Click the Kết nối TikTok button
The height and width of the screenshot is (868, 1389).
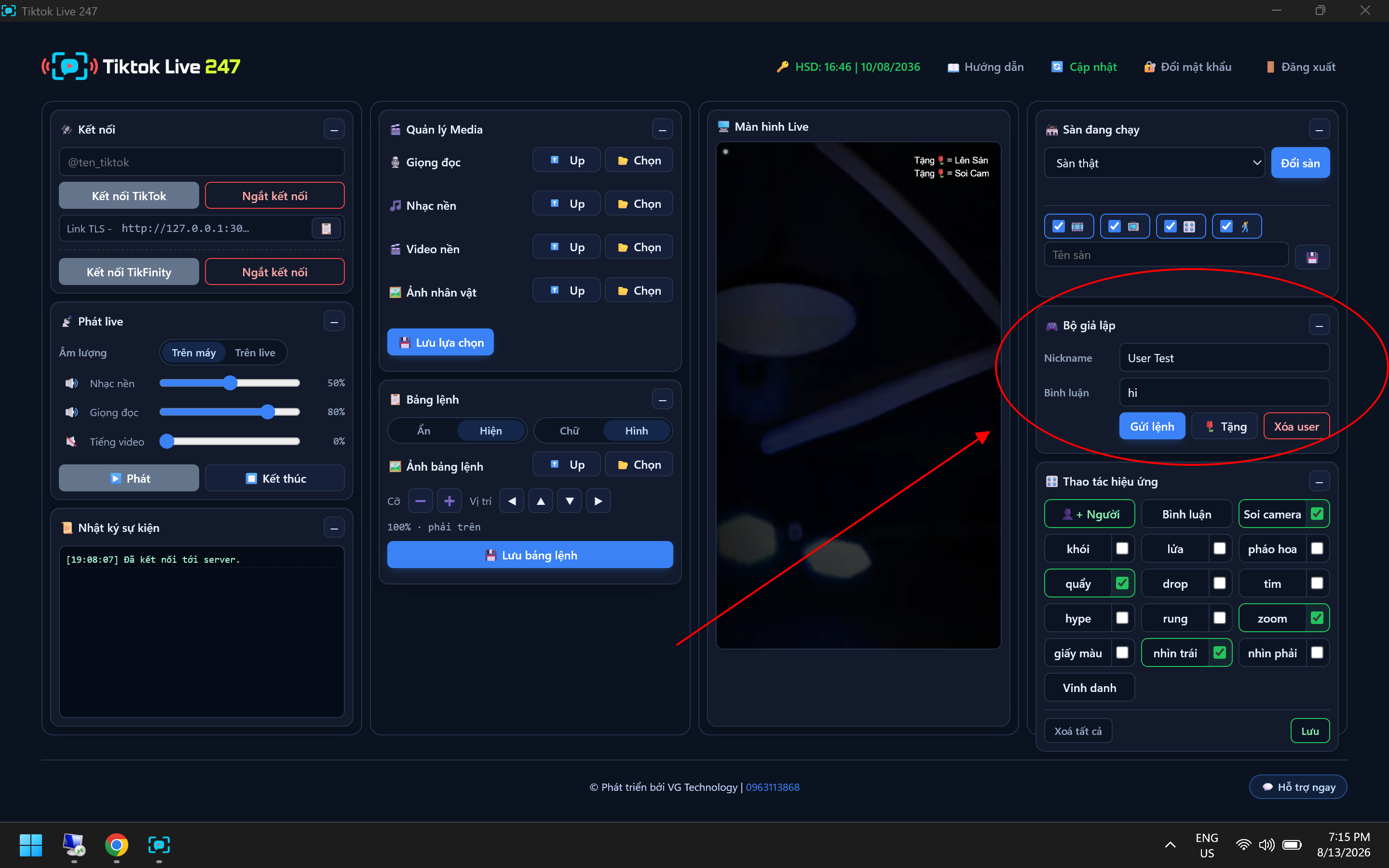coord(129,196)
